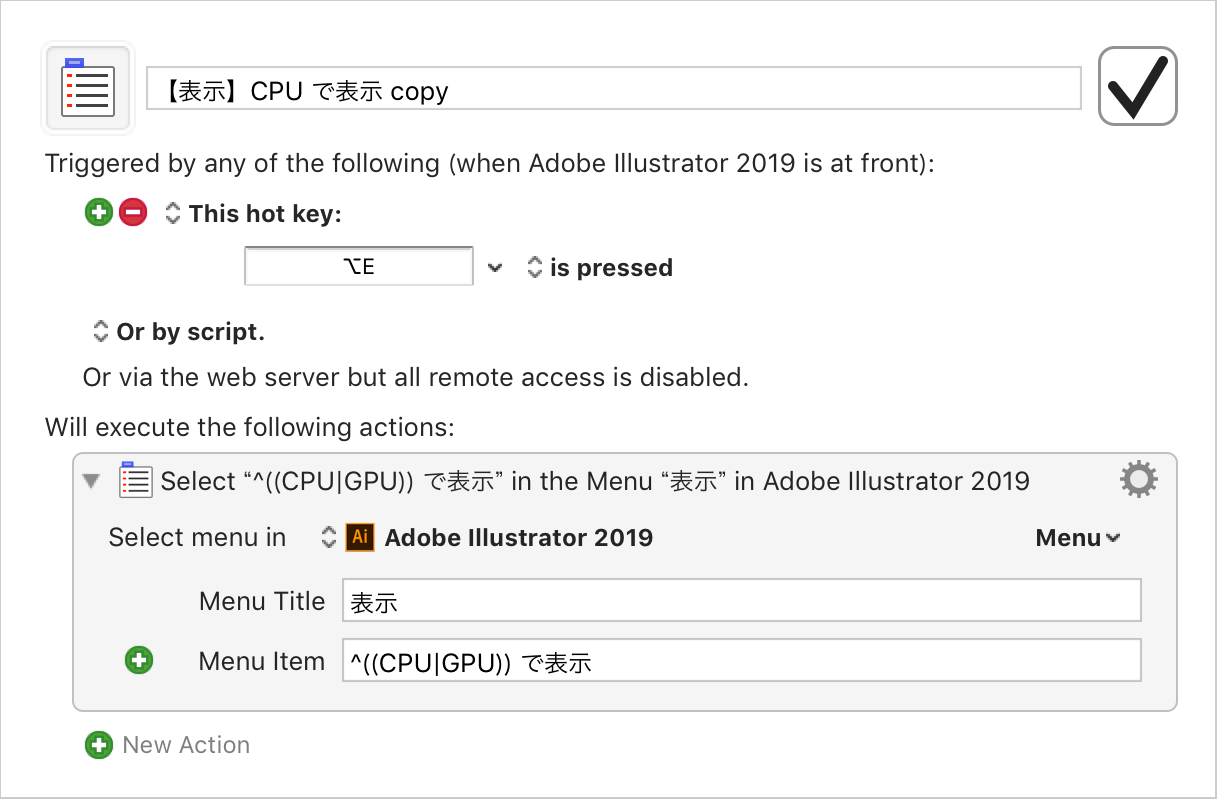The image size is (1217, 799).
Task: Add a submenu level with green plus
Action: pyautogui.click(x=139, y=660)
